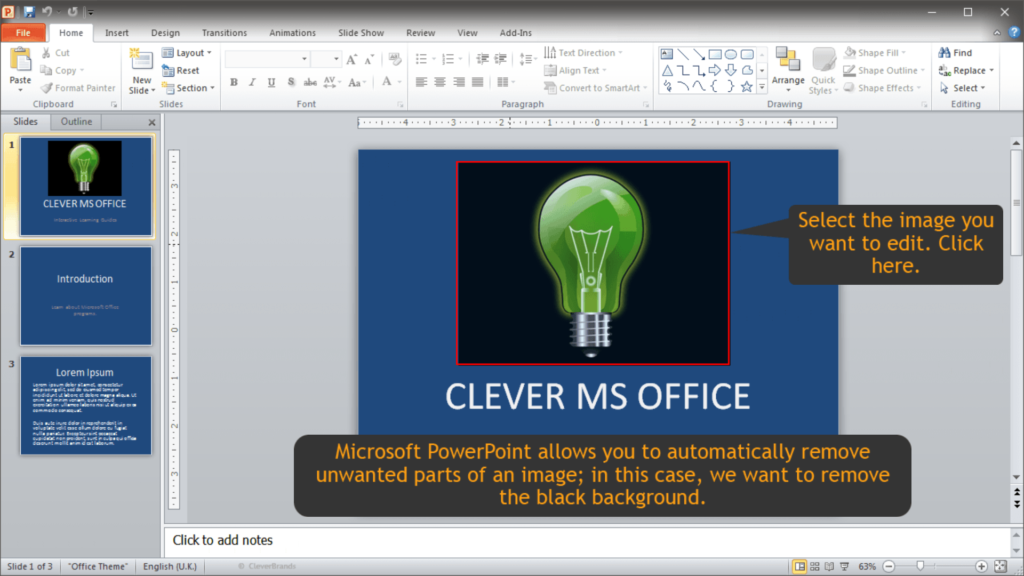Image resolution: width=1024 pixels, height=576 pixels.
Task: Click the Increase Font Size icon
Action: pos(352,59)
